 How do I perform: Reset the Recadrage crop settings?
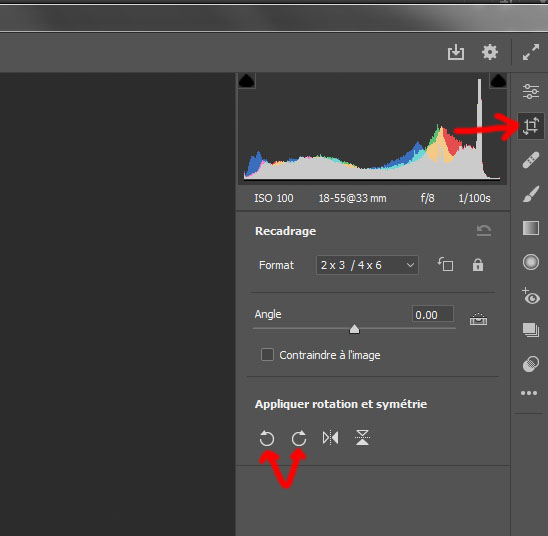(x=484, y=231)
